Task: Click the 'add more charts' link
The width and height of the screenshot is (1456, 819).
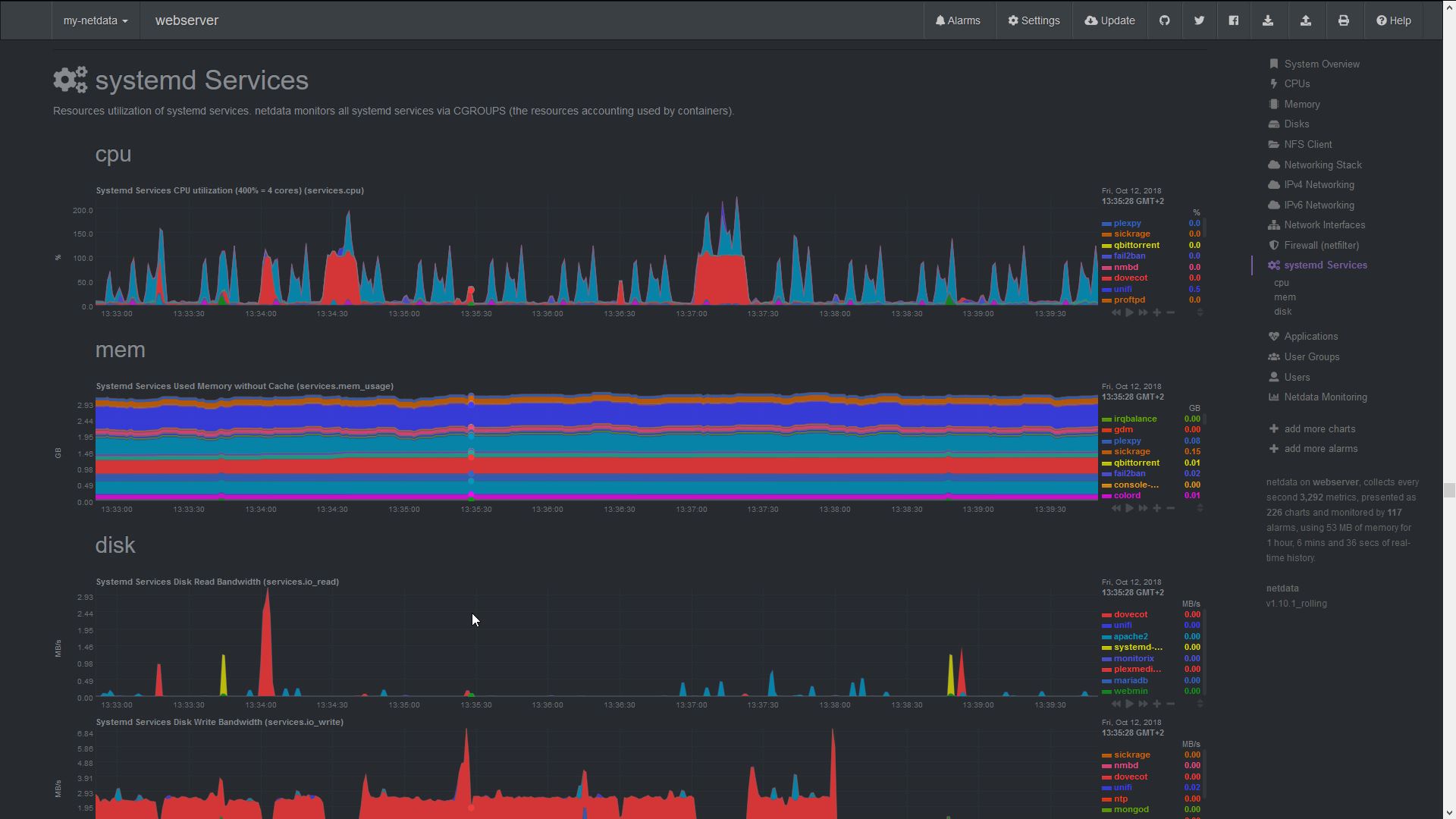Action: pyautogui.click(x=1319, y=429)
